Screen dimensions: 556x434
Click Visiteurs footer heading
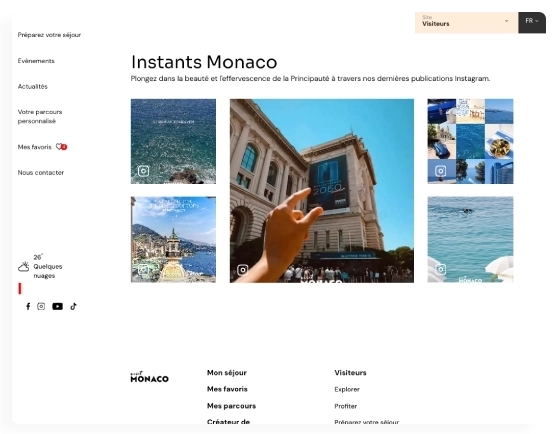click(350, 373)
